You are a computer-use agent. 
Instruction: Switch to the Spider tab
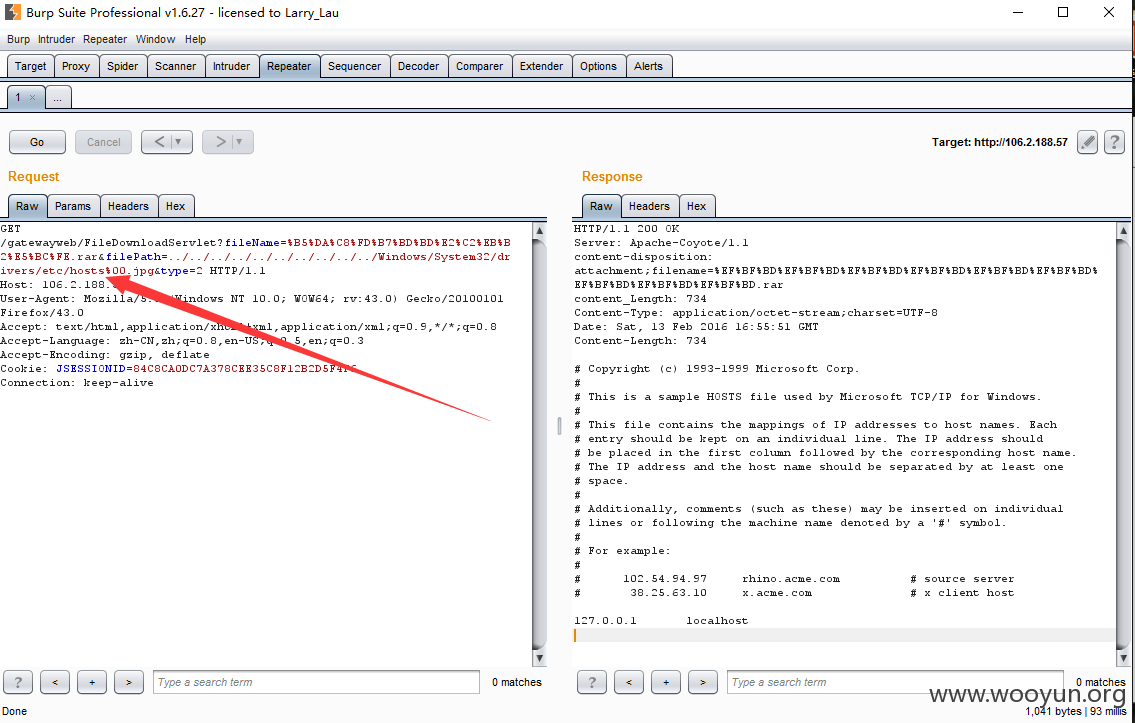(122, 66)
